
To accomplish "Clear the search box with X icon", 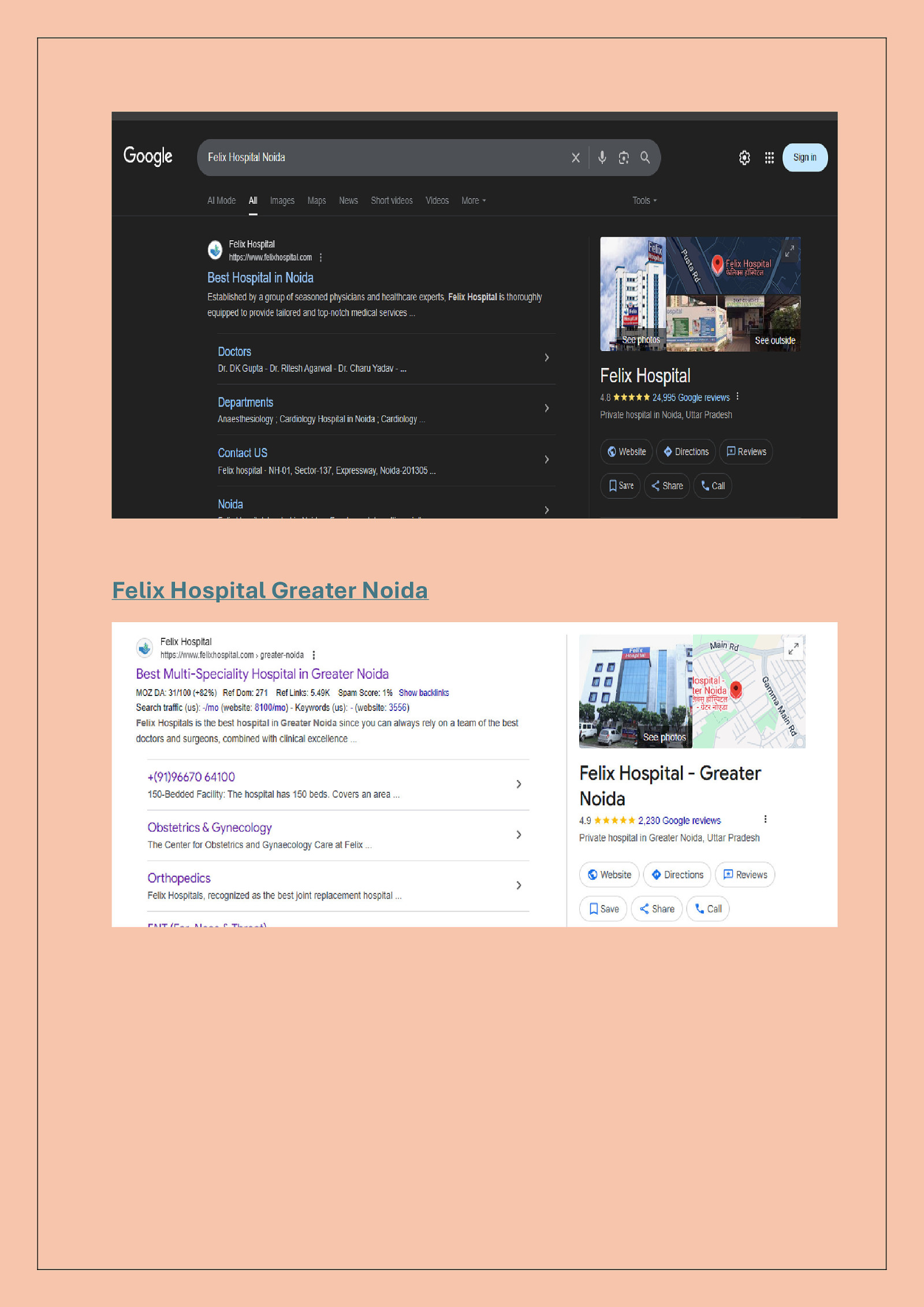I will [575, 158].
